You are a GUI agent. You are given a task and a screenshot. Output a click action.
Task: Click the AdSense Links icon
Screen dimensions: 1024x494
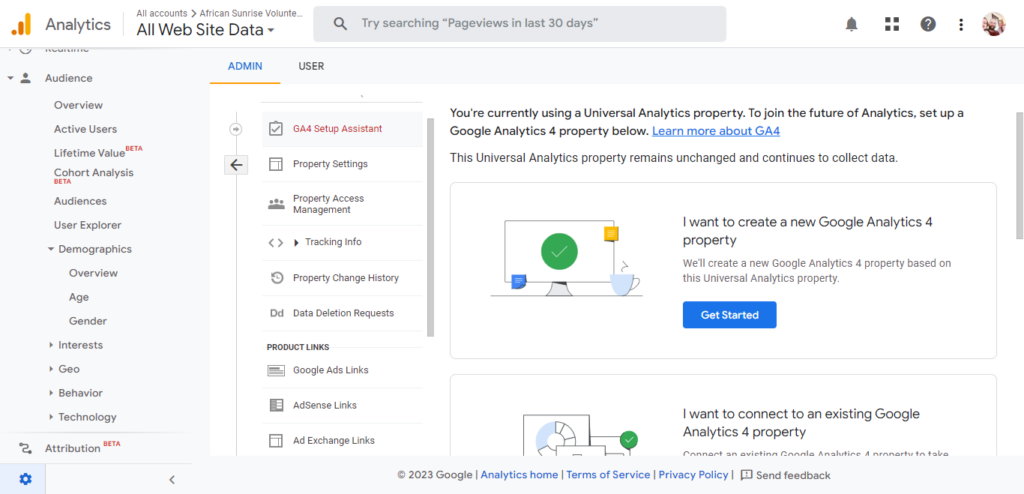276,405
